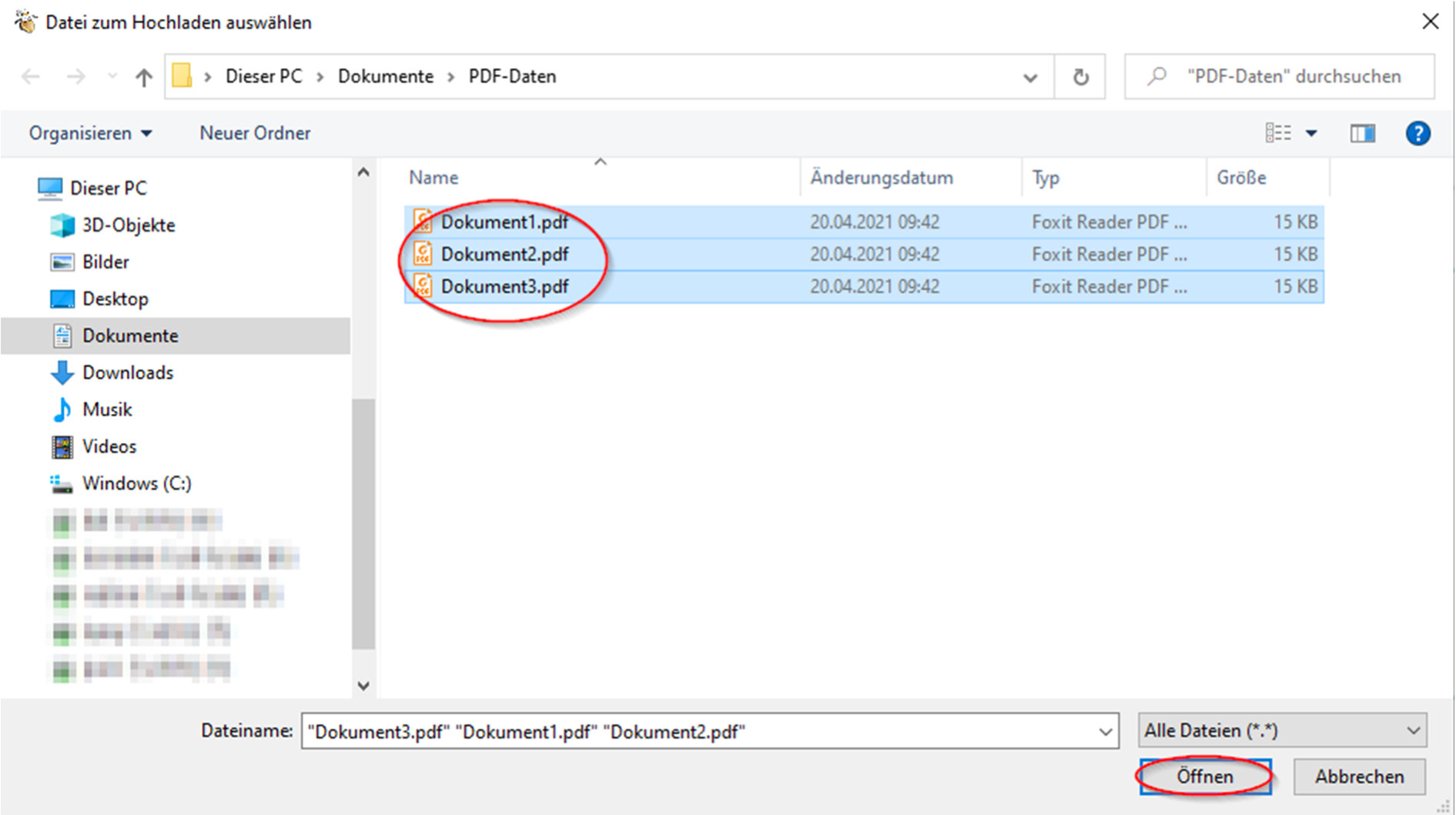This screenshot has width=1456, height=815.
Task: Select the Downloads folder in sidebar
Action: (127, 372)
